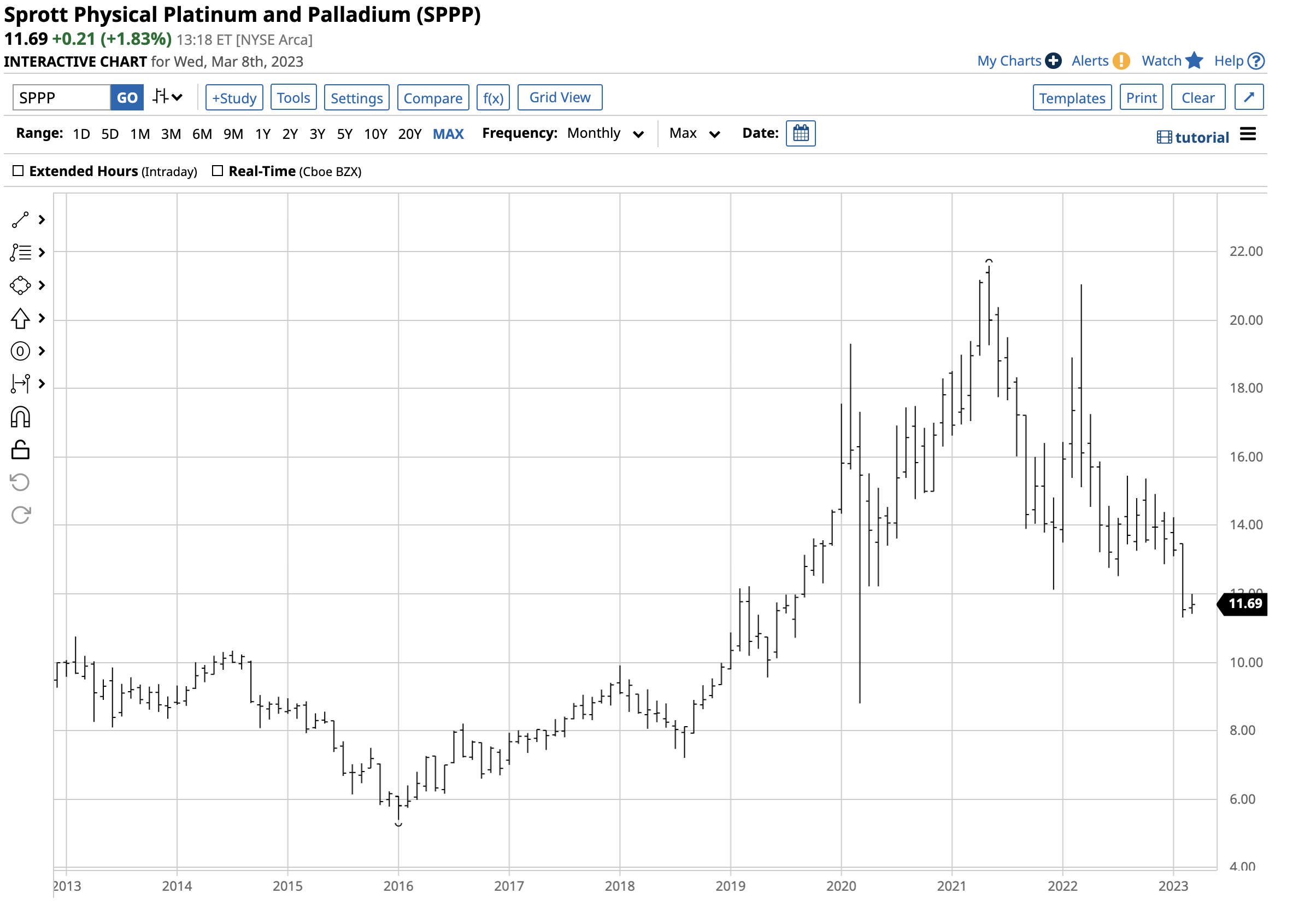This screenshot has height=923, width=1316.
Task: Select the 3Y range
Action: coord(318,134)
